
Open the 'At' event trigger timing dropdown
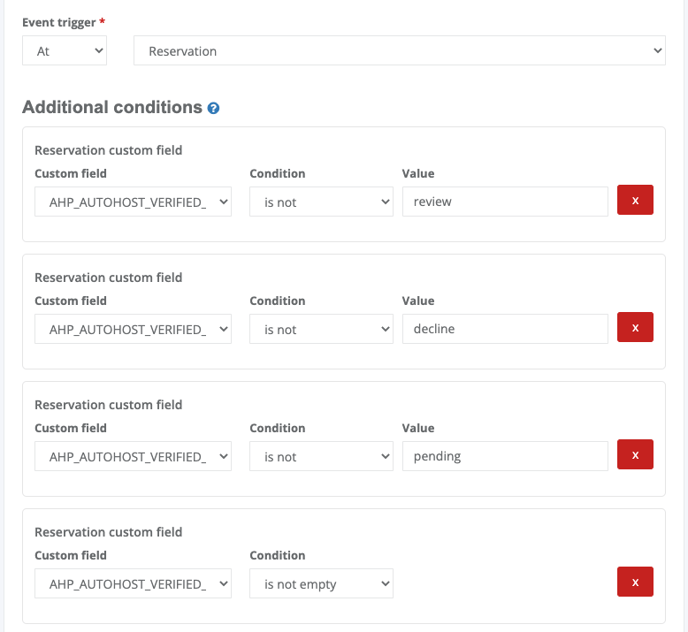click(x=64, y=51)
